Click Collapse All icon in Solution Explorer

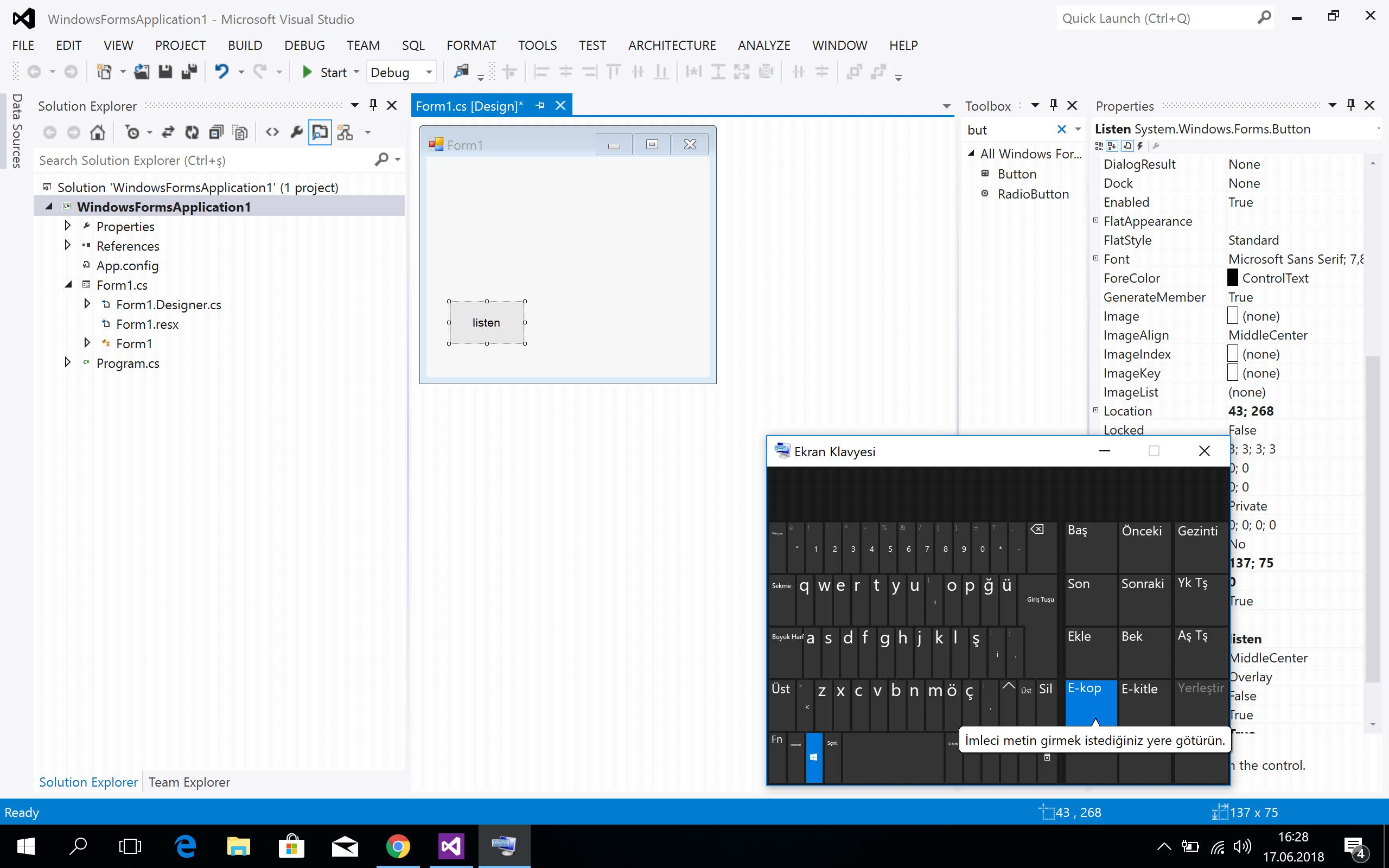216,132
